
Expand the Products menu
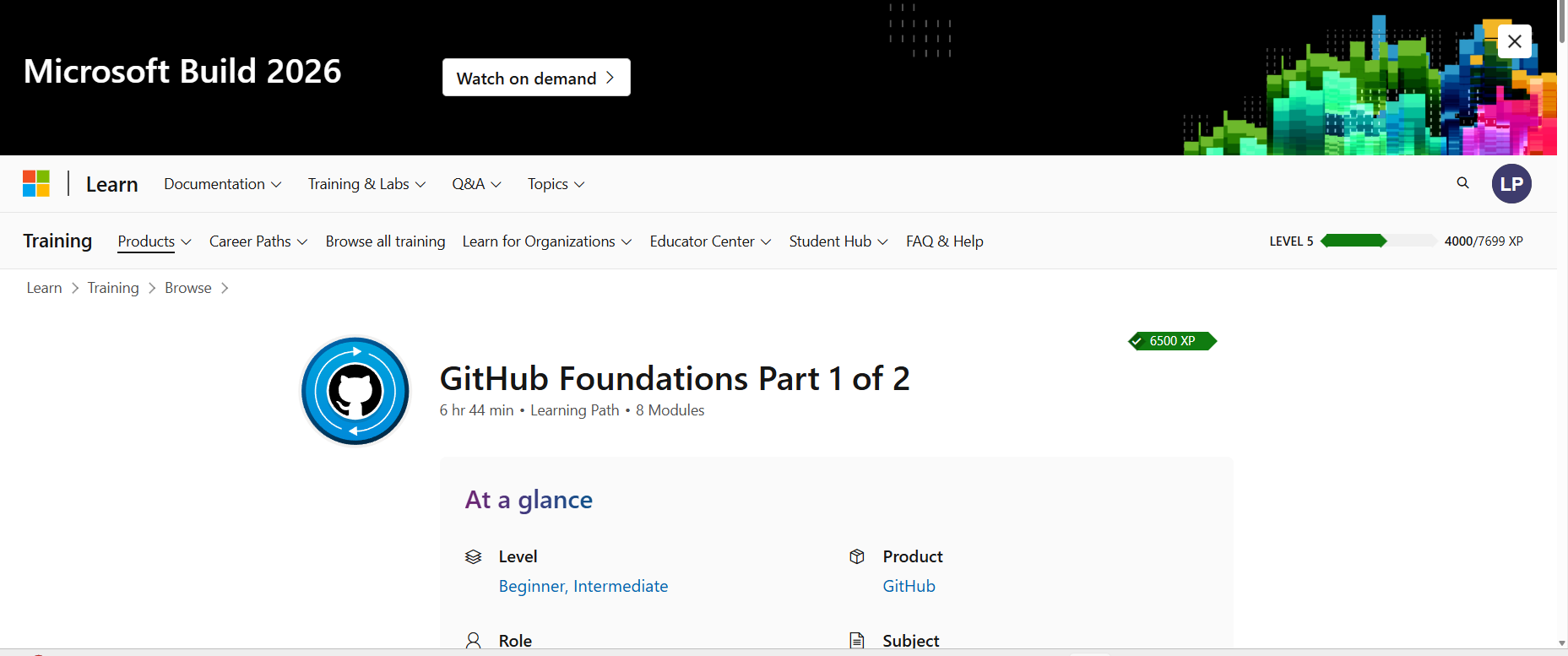pyautogui.click(x=155, y=241)
